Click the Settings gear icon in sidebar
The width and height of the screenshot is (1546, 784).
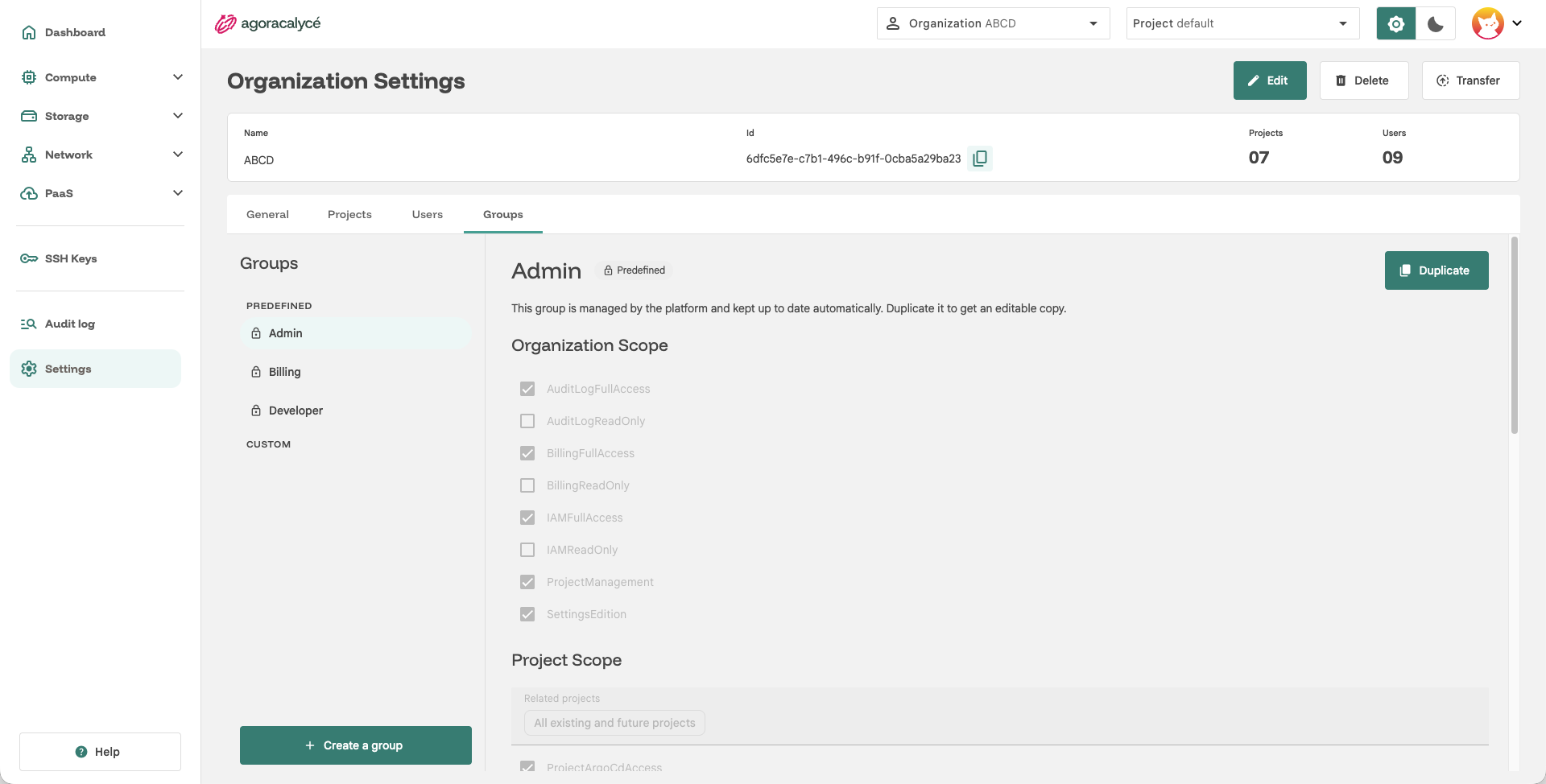tap(29, 369)
